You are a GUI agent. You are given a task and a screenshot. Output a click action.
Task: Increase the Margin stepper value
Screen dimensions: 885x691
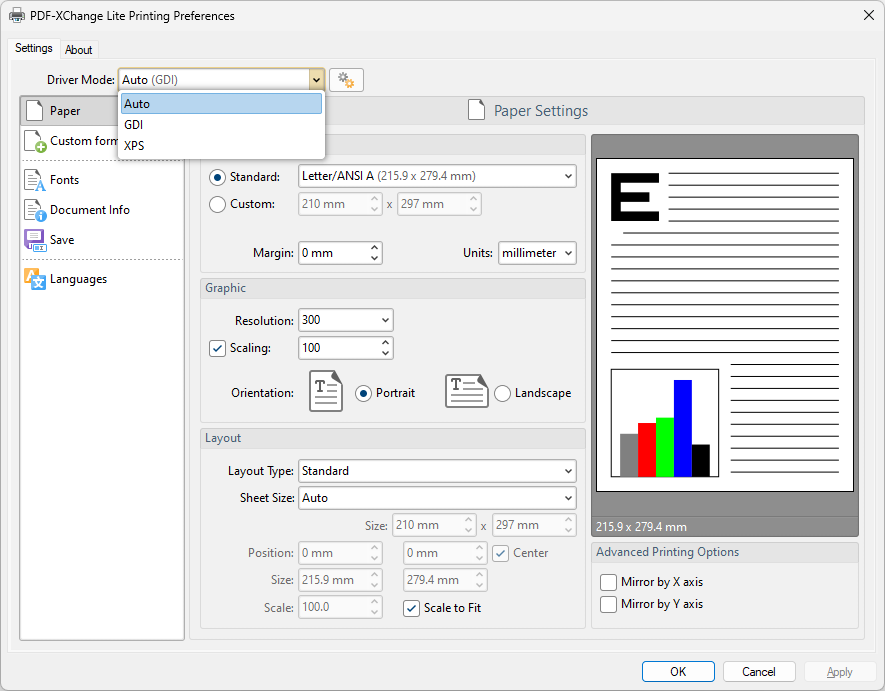click(x=374, y=248)
